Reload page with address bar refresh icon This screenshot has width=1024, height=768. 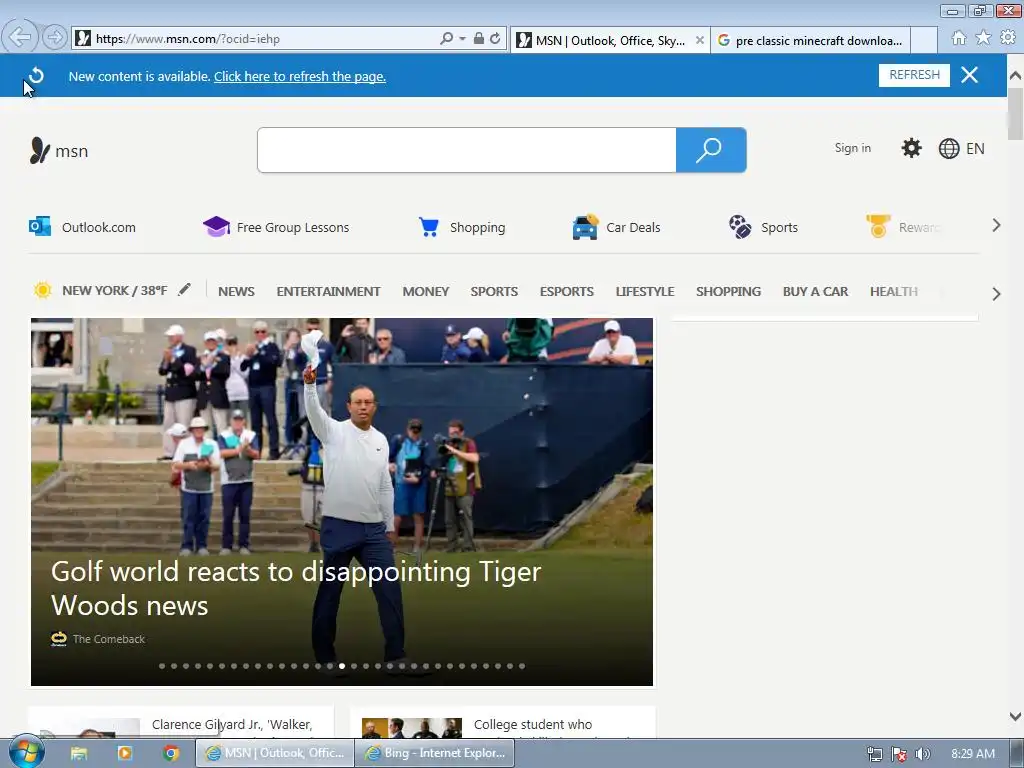(496, 39)
